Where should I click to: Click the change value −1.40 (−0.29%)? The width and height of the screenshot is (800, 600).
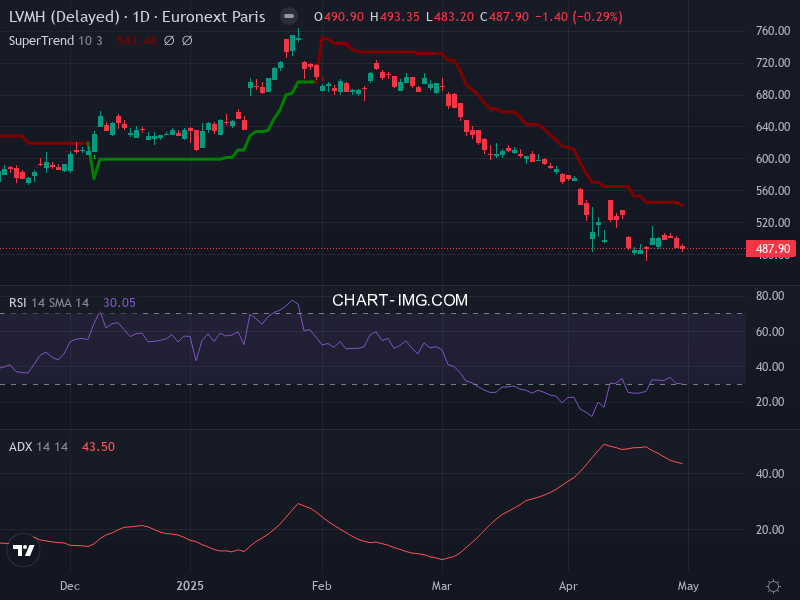579,17
